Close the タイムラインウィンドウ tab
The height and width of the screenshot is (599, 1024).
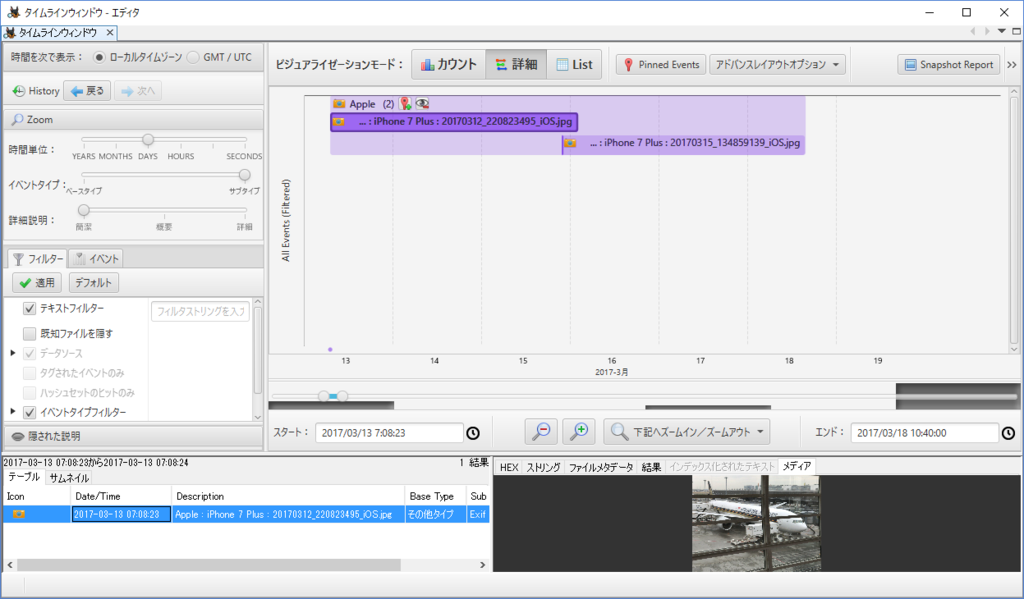click(110, 32)
